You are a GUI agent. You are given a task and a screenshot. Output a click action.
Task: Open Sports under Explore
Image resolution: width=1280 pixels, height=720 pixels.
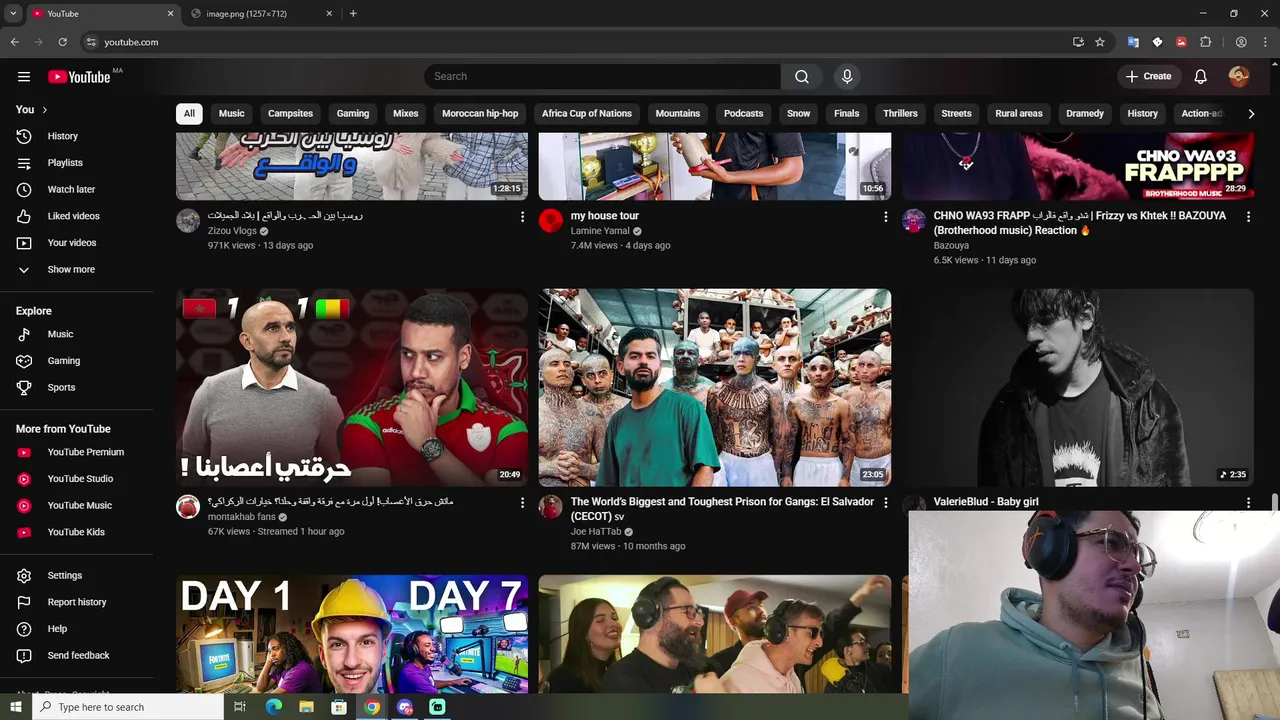[x=61, y=387]
